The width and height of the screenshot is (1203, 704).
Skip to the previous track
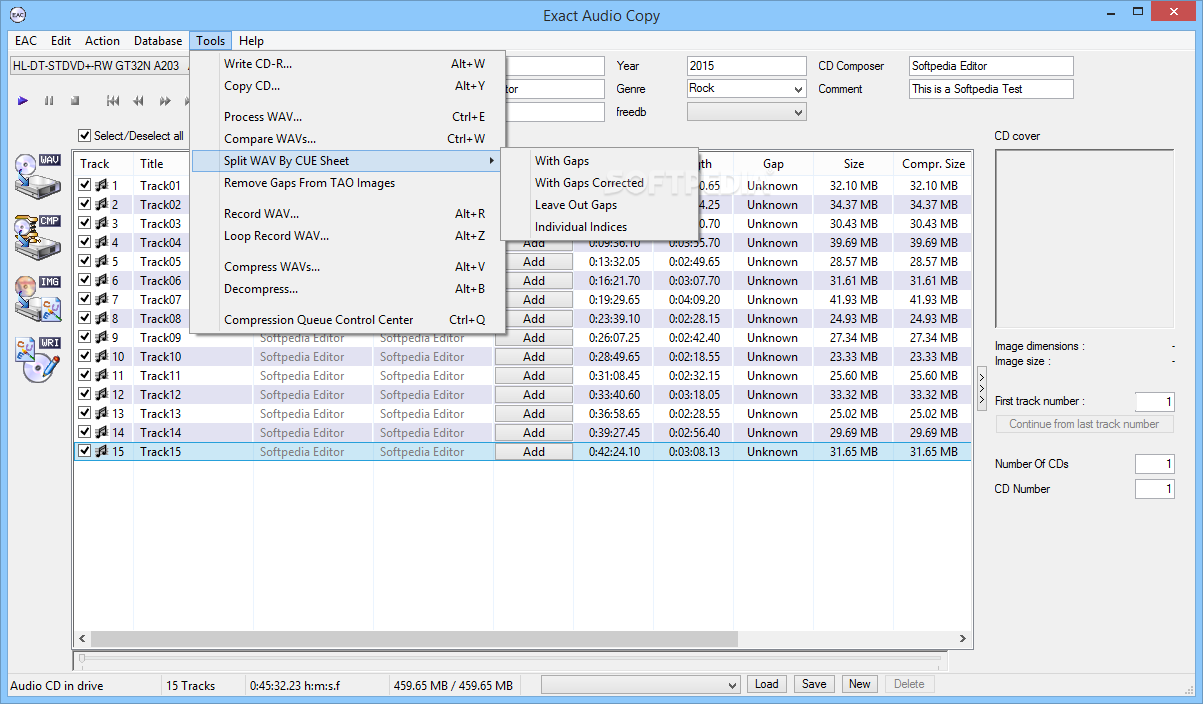pyautogui.click(x=113, y=101)
